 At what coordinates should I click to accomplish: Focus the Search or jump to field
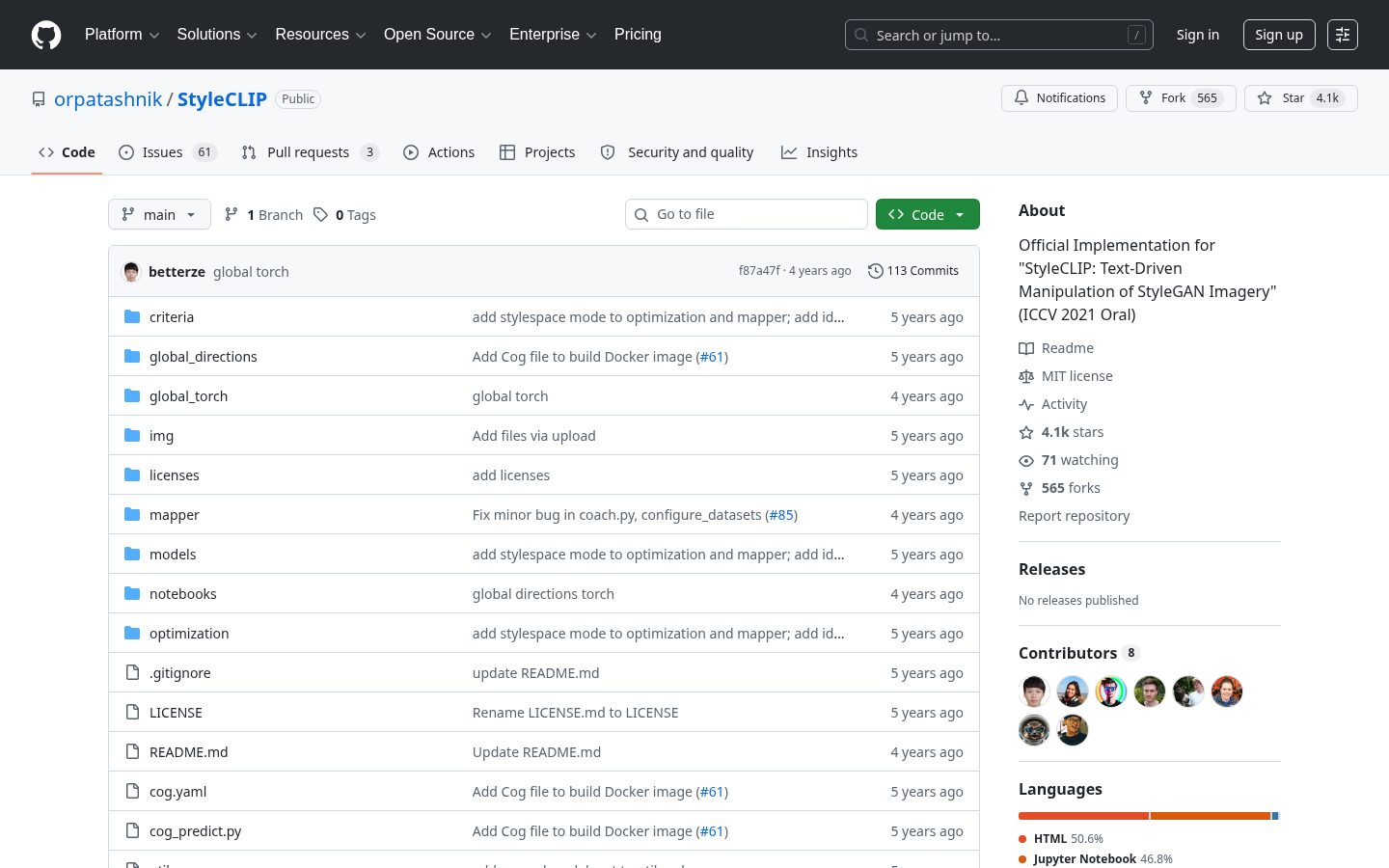[999, 35]
